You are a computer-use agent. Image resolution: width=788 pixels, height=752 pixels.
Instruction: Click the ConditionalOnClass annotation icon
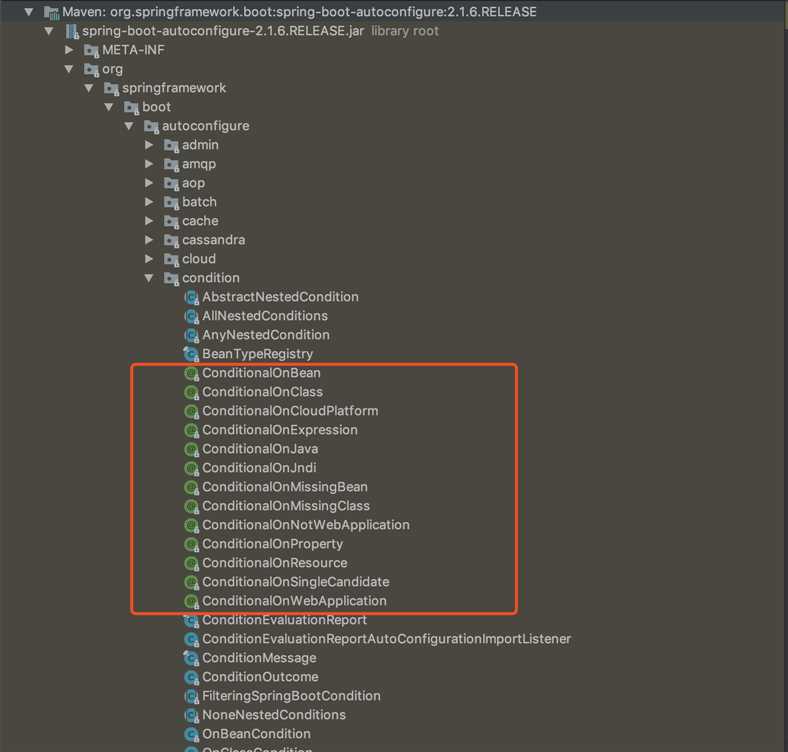(191, 393)
